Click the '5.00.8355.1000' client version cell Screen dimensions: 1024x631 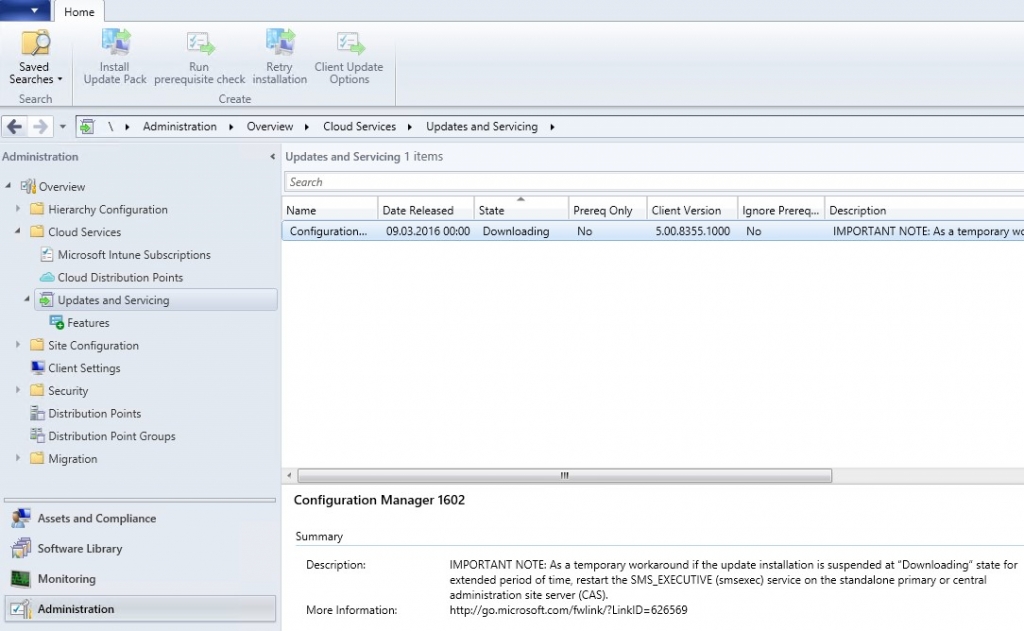pyautogui.click(x=693, y=231)
